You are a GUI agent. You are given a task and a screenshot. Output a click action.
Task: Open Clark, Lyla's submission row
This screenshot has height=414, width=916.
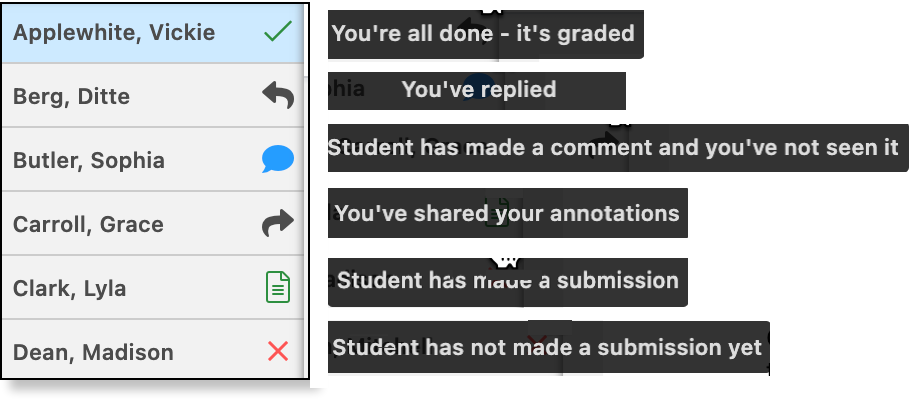[153, 287]
